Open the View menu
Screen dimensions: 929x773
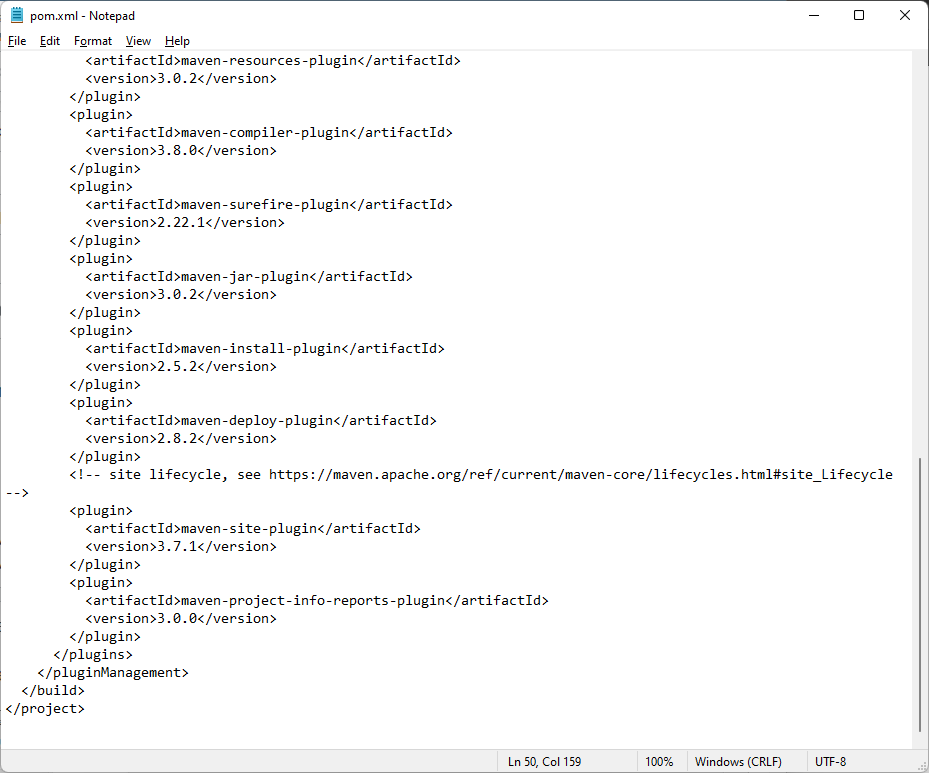(138, 41)
